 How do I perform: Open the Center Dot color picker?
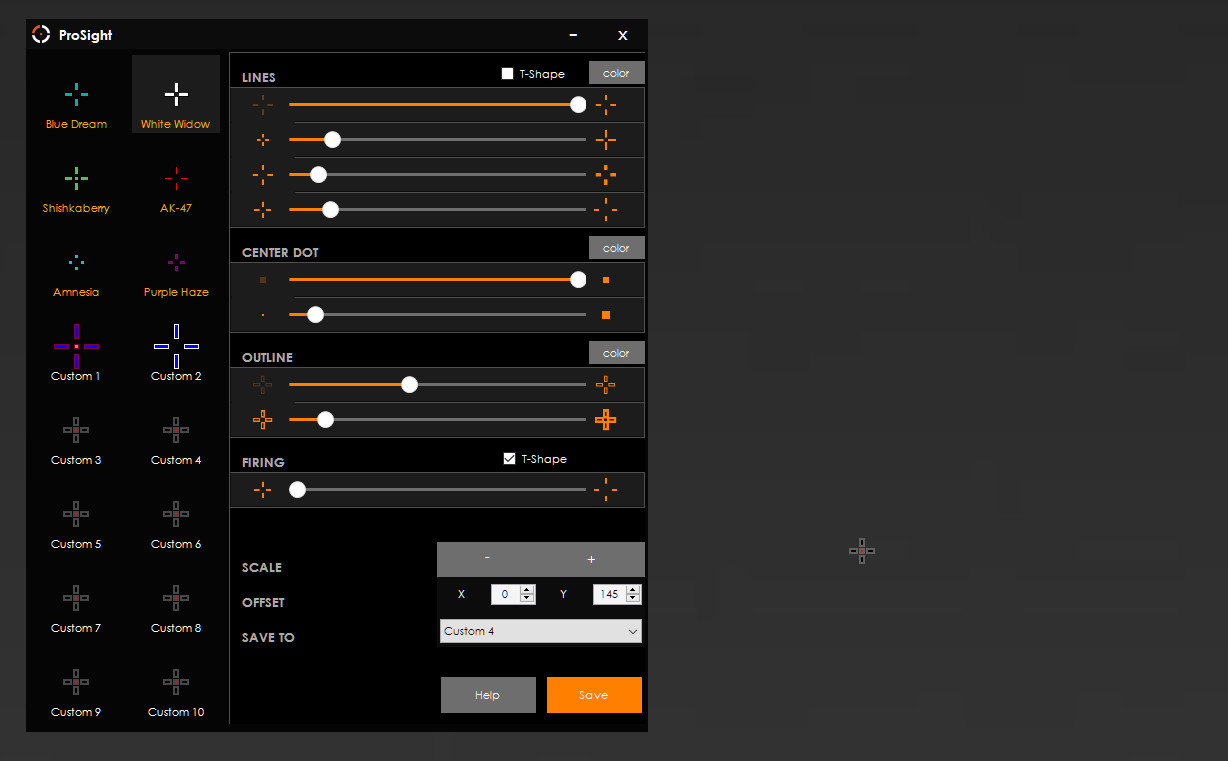616,248
